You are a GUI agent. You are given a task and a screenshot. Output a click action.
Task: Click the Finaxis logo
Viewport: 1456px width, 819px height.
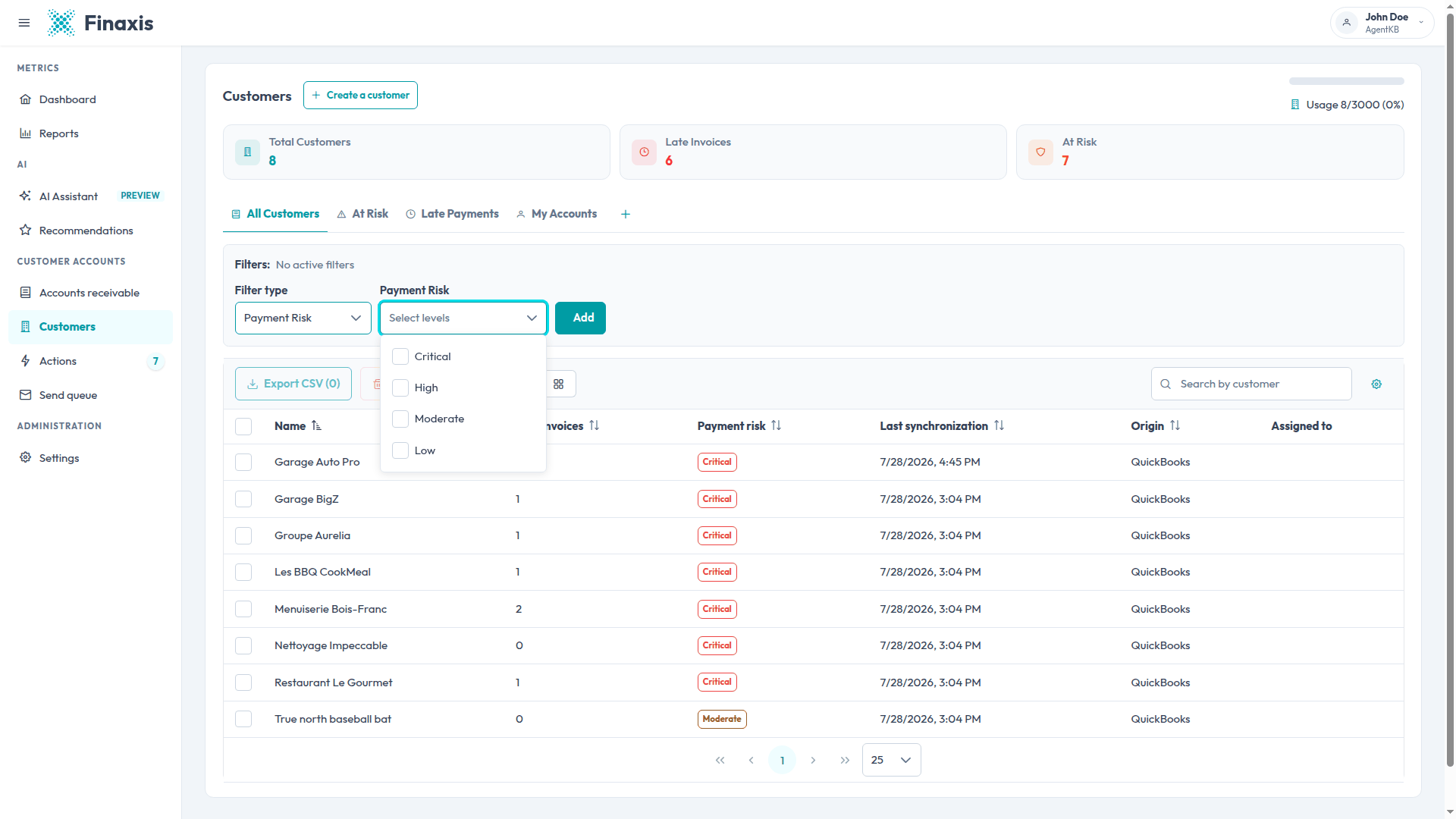click(100, 23)
